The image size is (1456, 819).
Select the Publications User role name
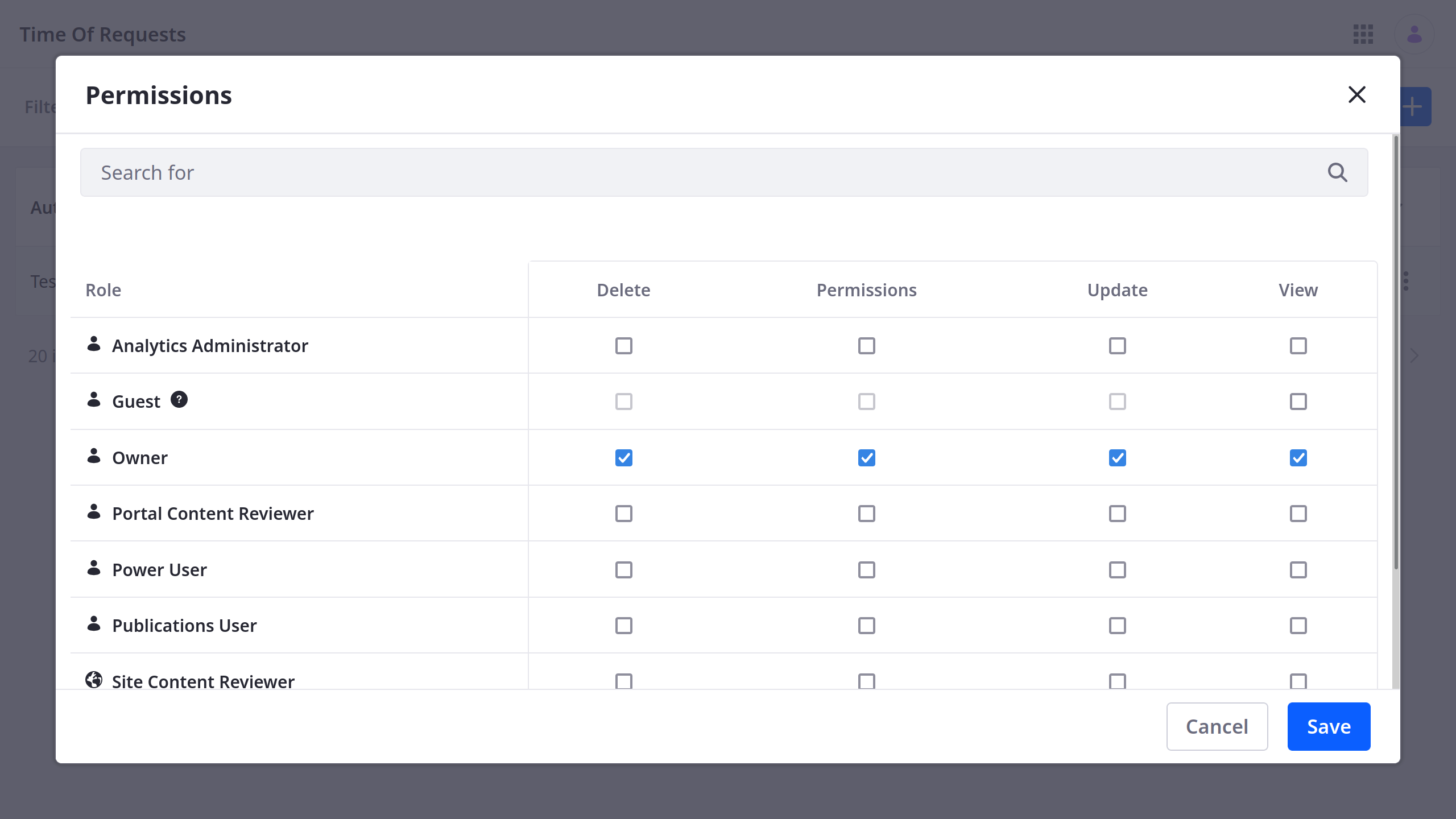pyautogui.click(x=185, y=626)
